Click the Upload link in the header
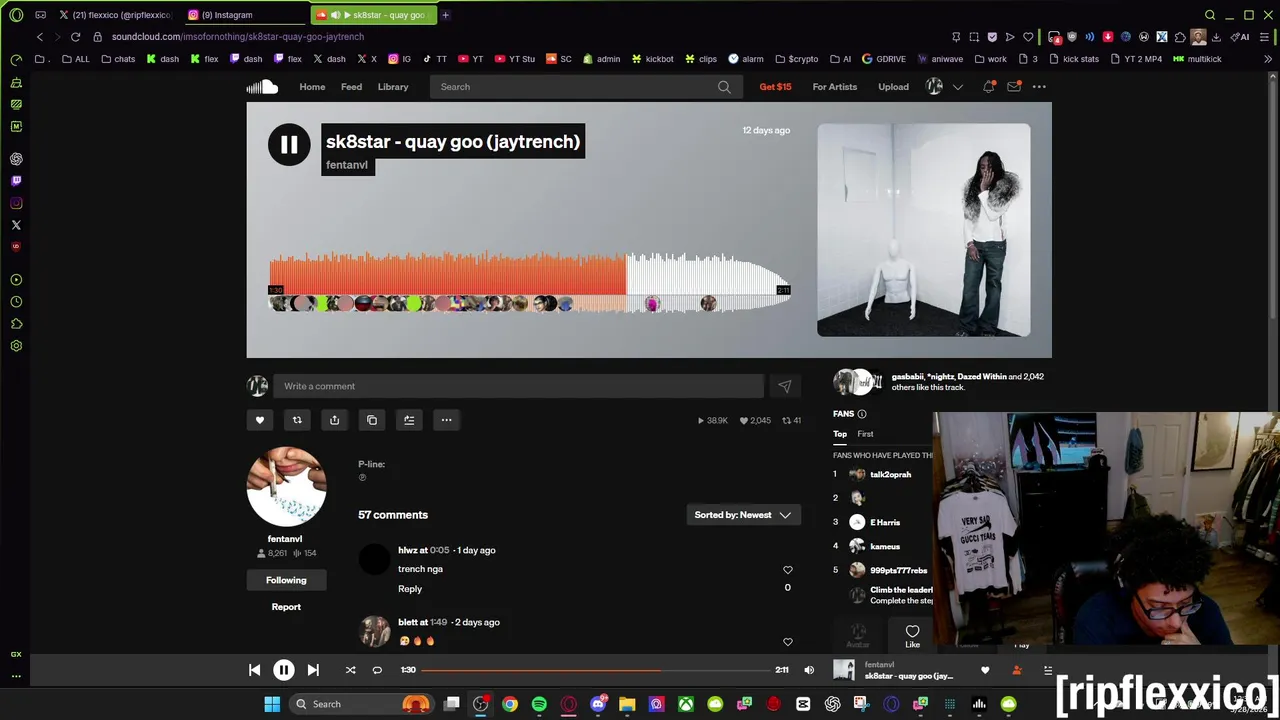 [893, 87]
